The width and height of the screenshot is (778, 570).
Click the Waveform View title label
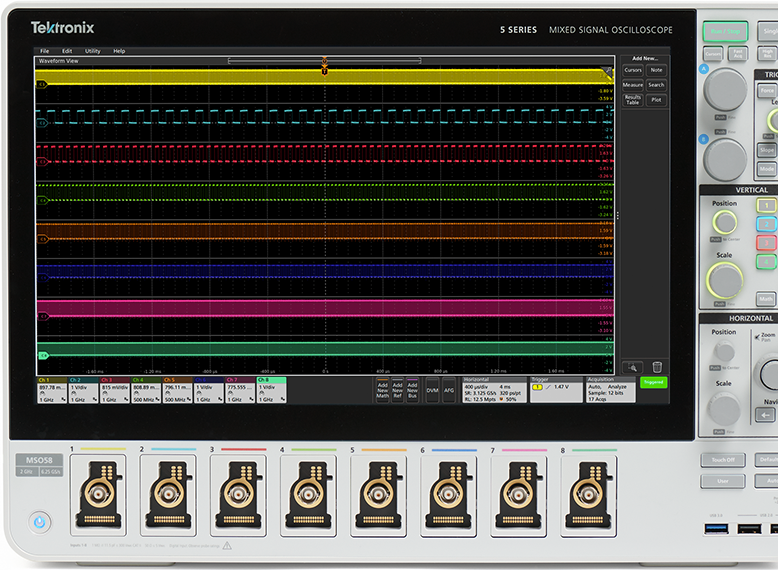tap(59, 61)
